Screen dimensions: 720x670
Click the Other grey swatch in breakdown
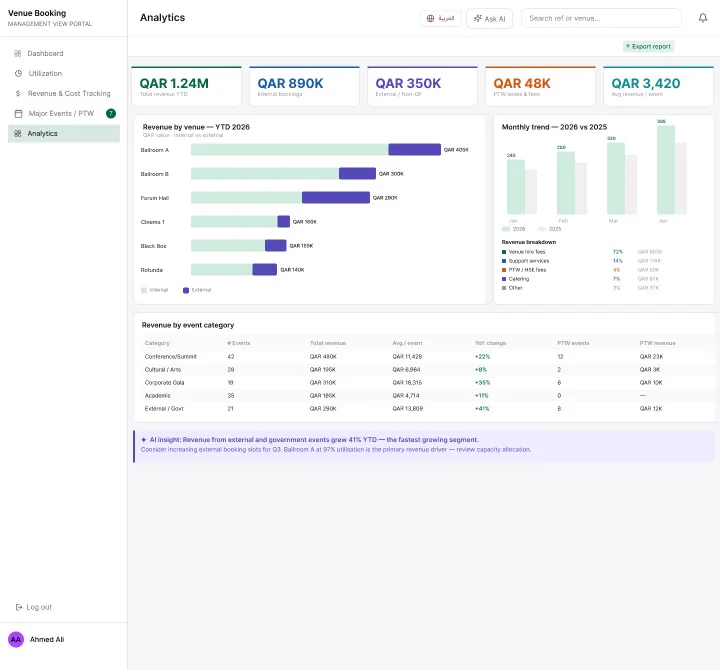tap(504, 288)
